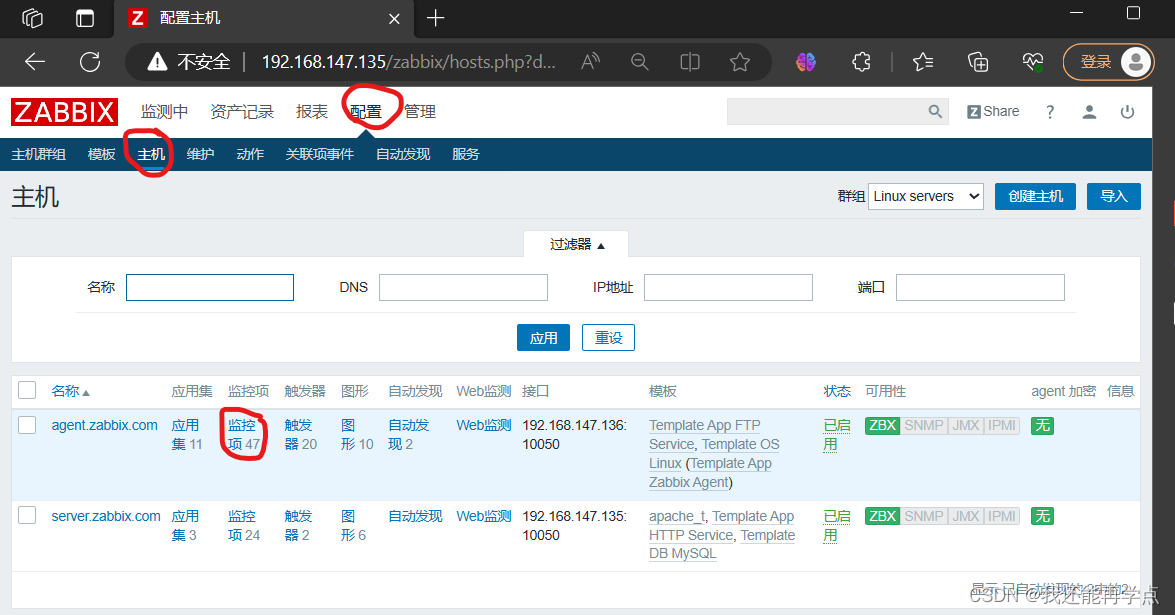Click the not-secure warning triangle icon

click(x=157, y=62)
